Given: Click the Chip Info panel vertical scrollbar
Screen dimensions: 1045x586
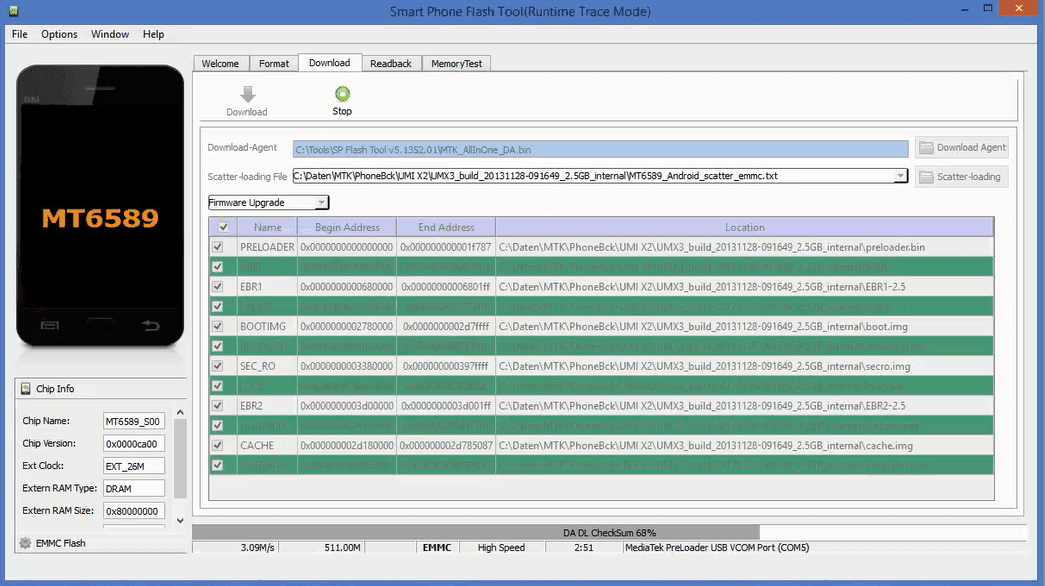Looking at the screenshot, I should [x=180, y=467].
